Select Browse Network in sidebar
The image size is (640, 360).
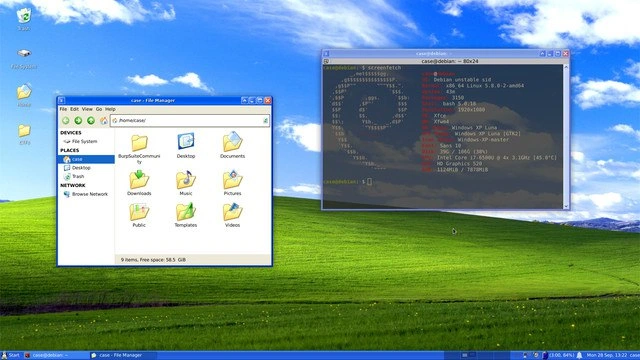86,194
